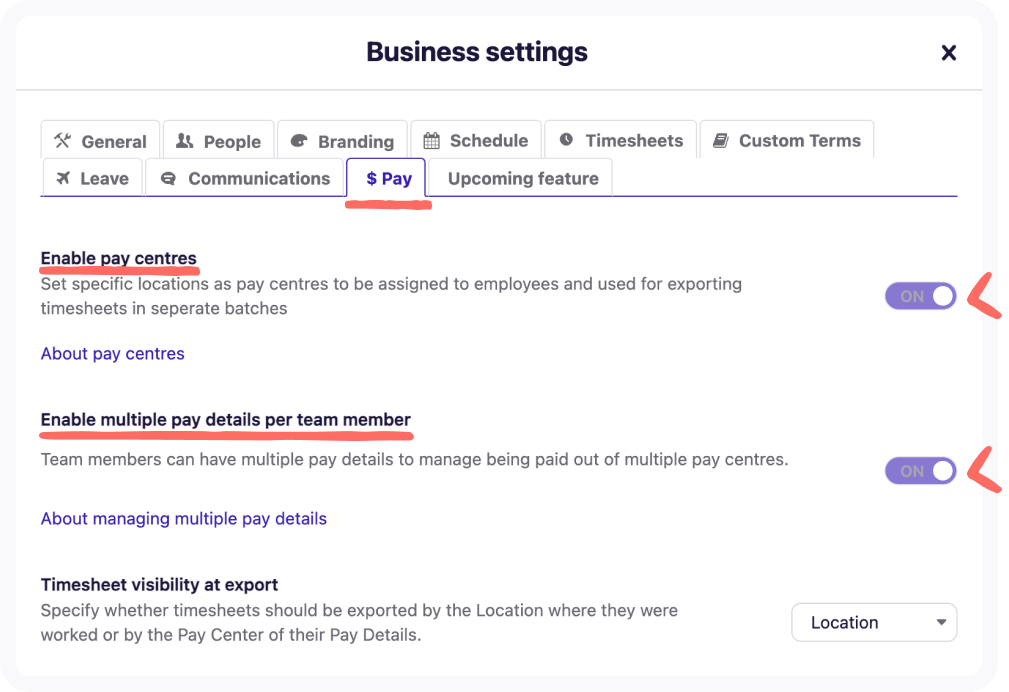Switch to the Upcoming feature tab

(522, 179)
